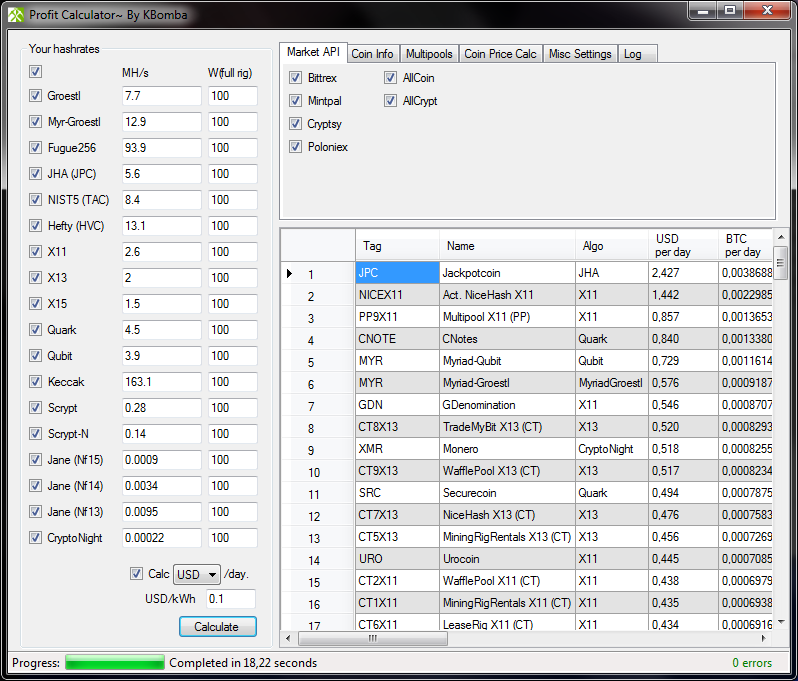Click the CryptoNight algo cell
798x681 pixels.
pos(612,448)
